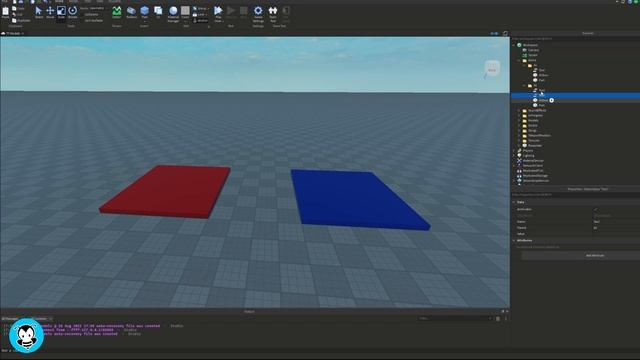This screenshot has width=640, height=360.
Task: Start a Team Test session
Action: [273, 13]
